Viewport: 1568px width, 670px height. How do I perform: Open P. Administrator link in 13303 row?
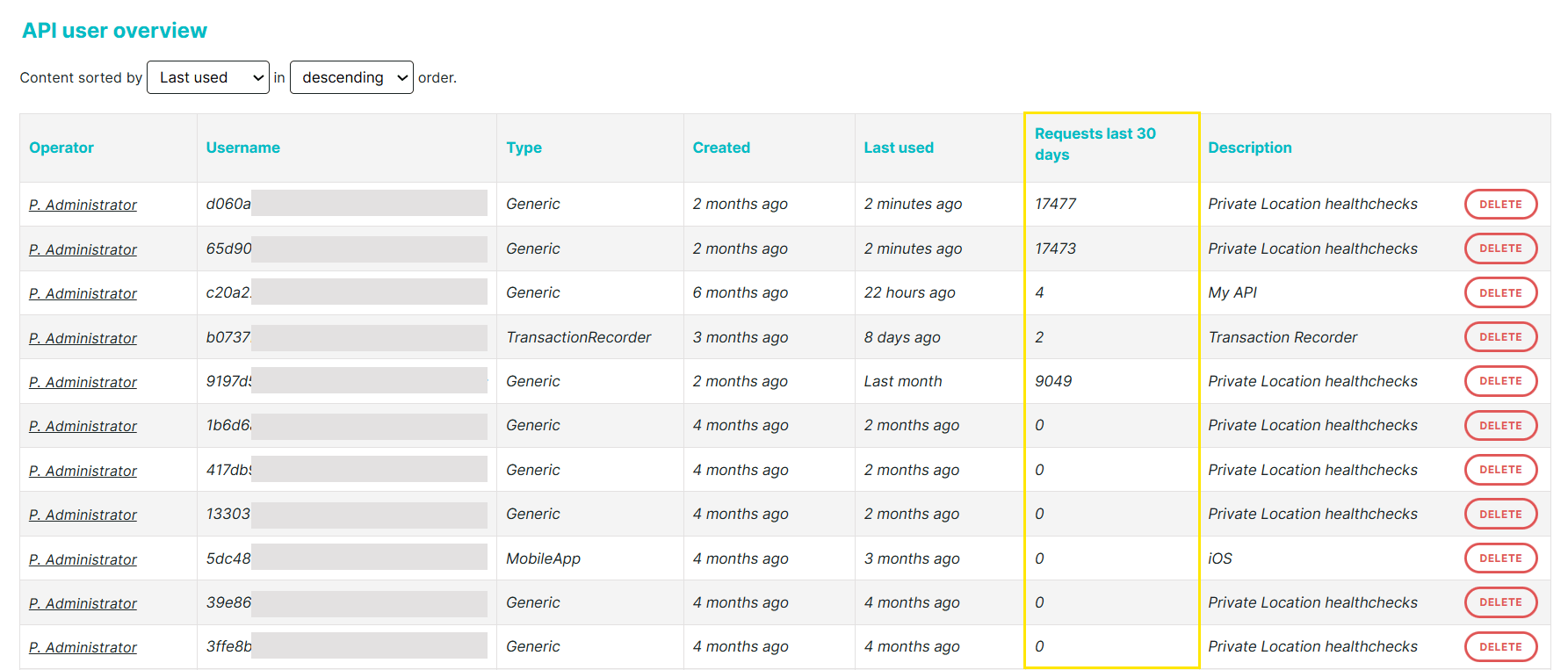pyautogui.click(x=83, y=515)
